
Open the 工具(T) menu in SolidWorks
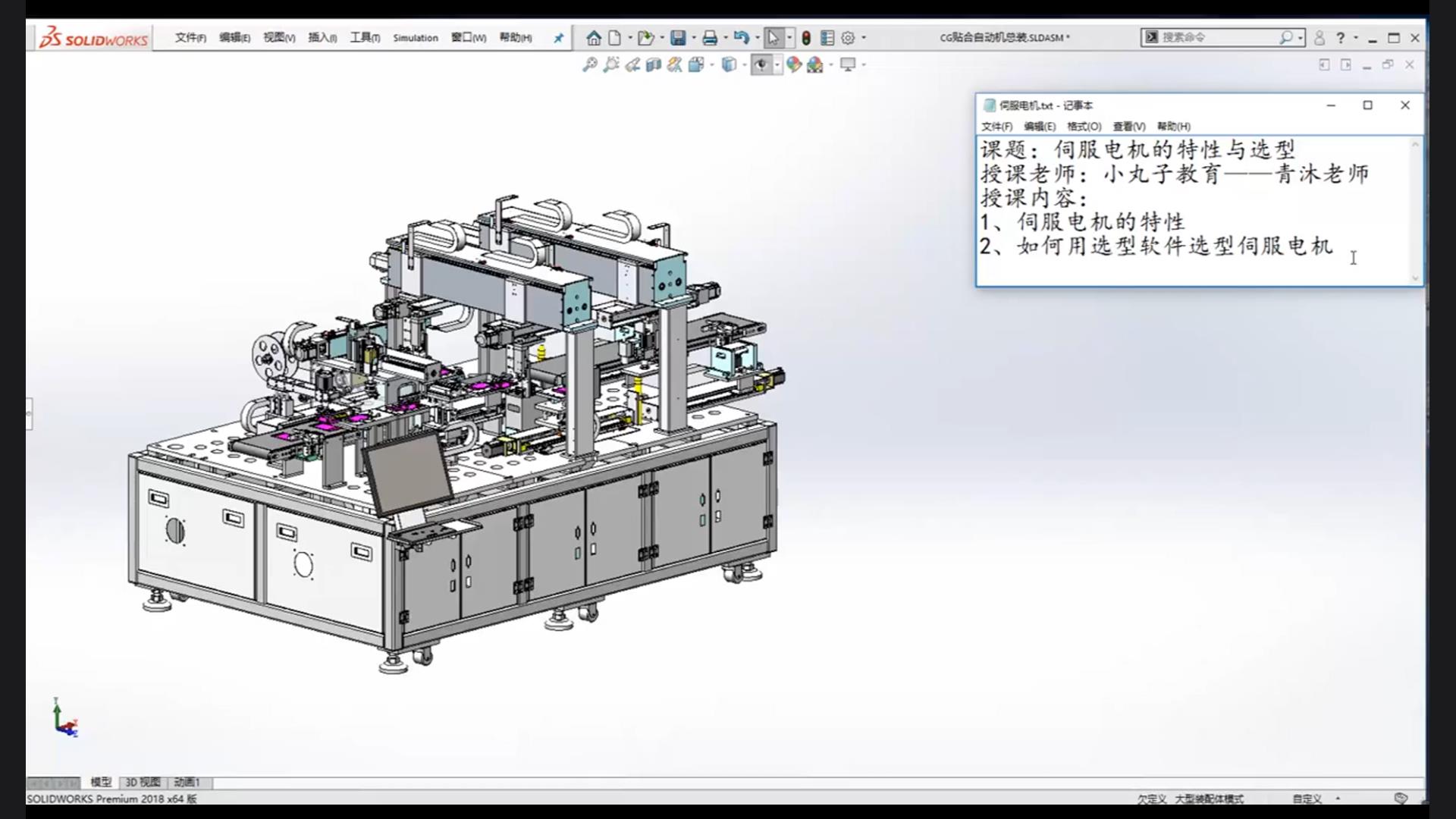tap(365, 38)
